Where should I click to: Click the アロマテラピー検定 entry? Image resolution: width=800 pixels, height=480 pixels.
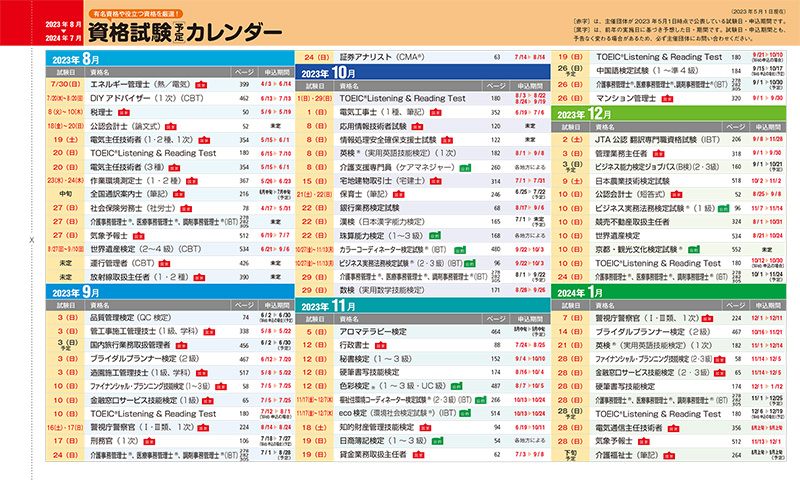373,332
